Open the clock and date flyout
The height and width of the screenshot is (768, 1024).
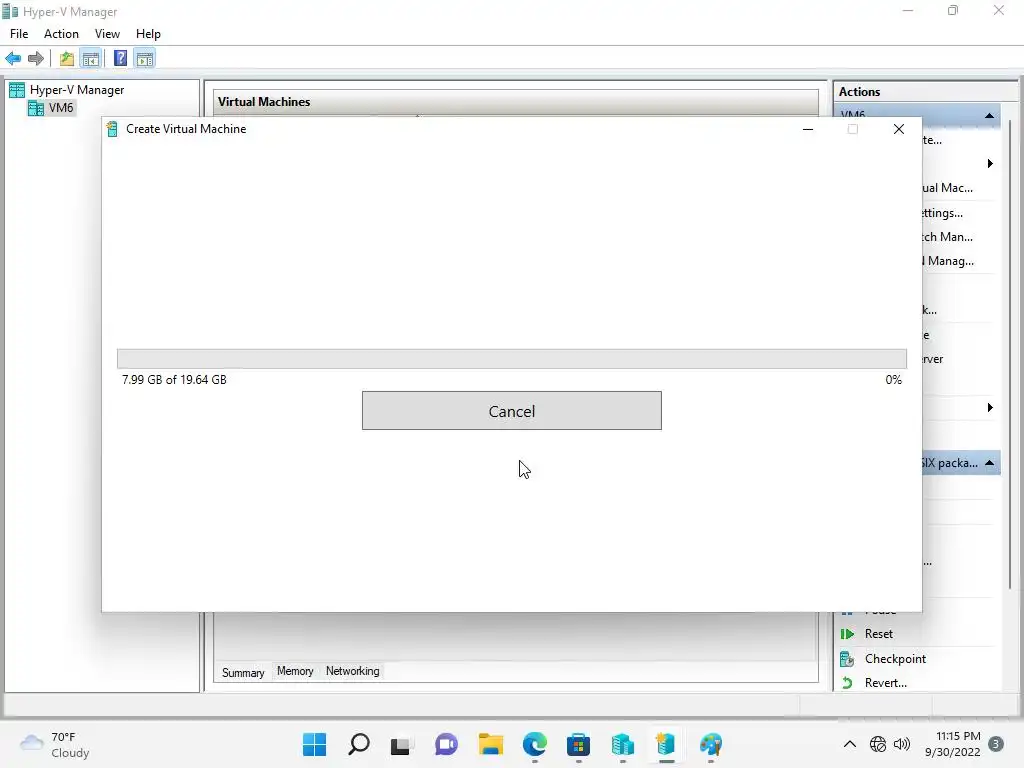[x=953, y=744]
